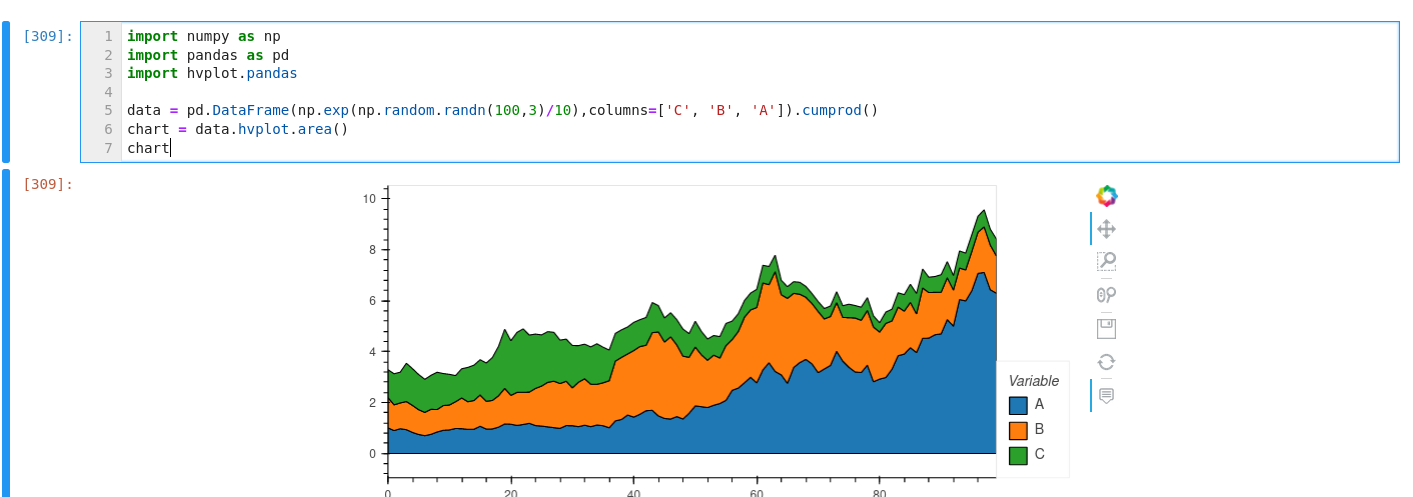Click line number 1 in the gutter
The width and height of the screenshot is (1413, 497).
coord(108,36)
